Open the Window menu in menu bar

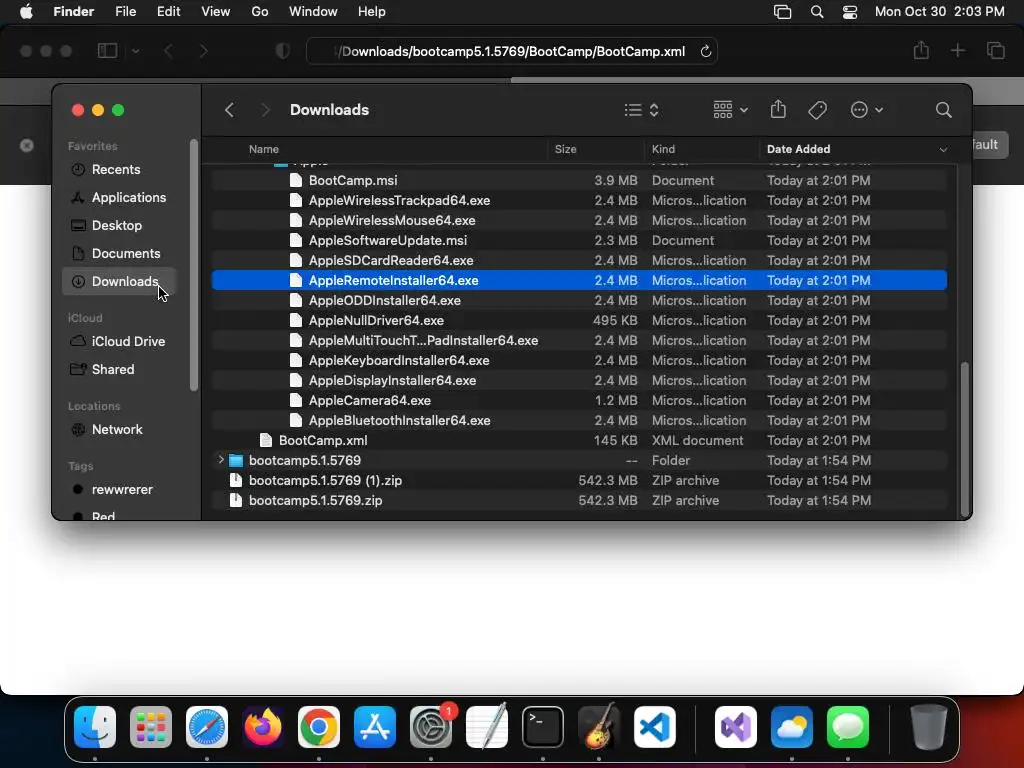pos(313,12)
